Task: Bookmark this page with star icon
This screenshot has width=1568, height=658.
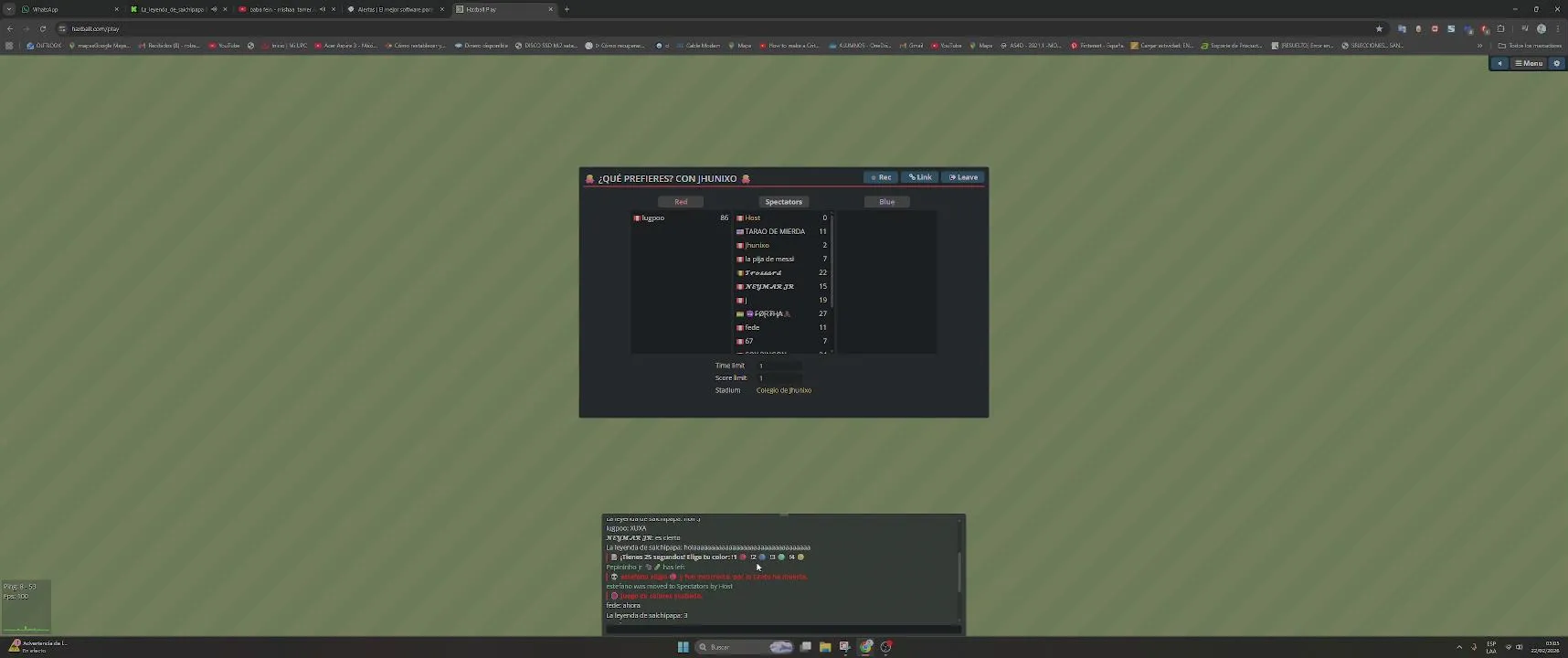Action: tap(1379, 28)
